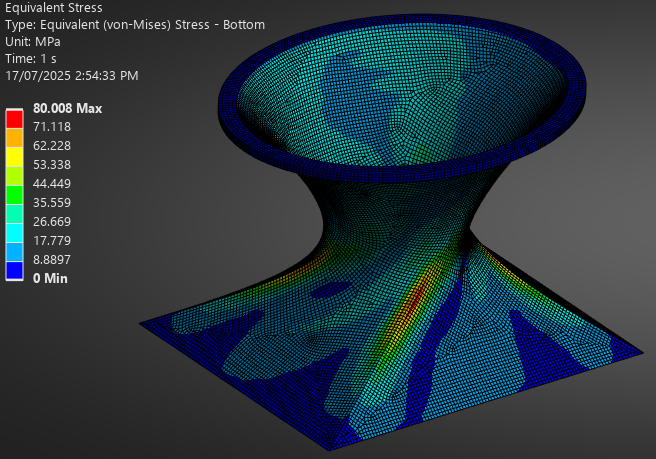Click the 'Equivalent Stress' title text
Screen dimensions: 656x459
click(x=54, y=8)
